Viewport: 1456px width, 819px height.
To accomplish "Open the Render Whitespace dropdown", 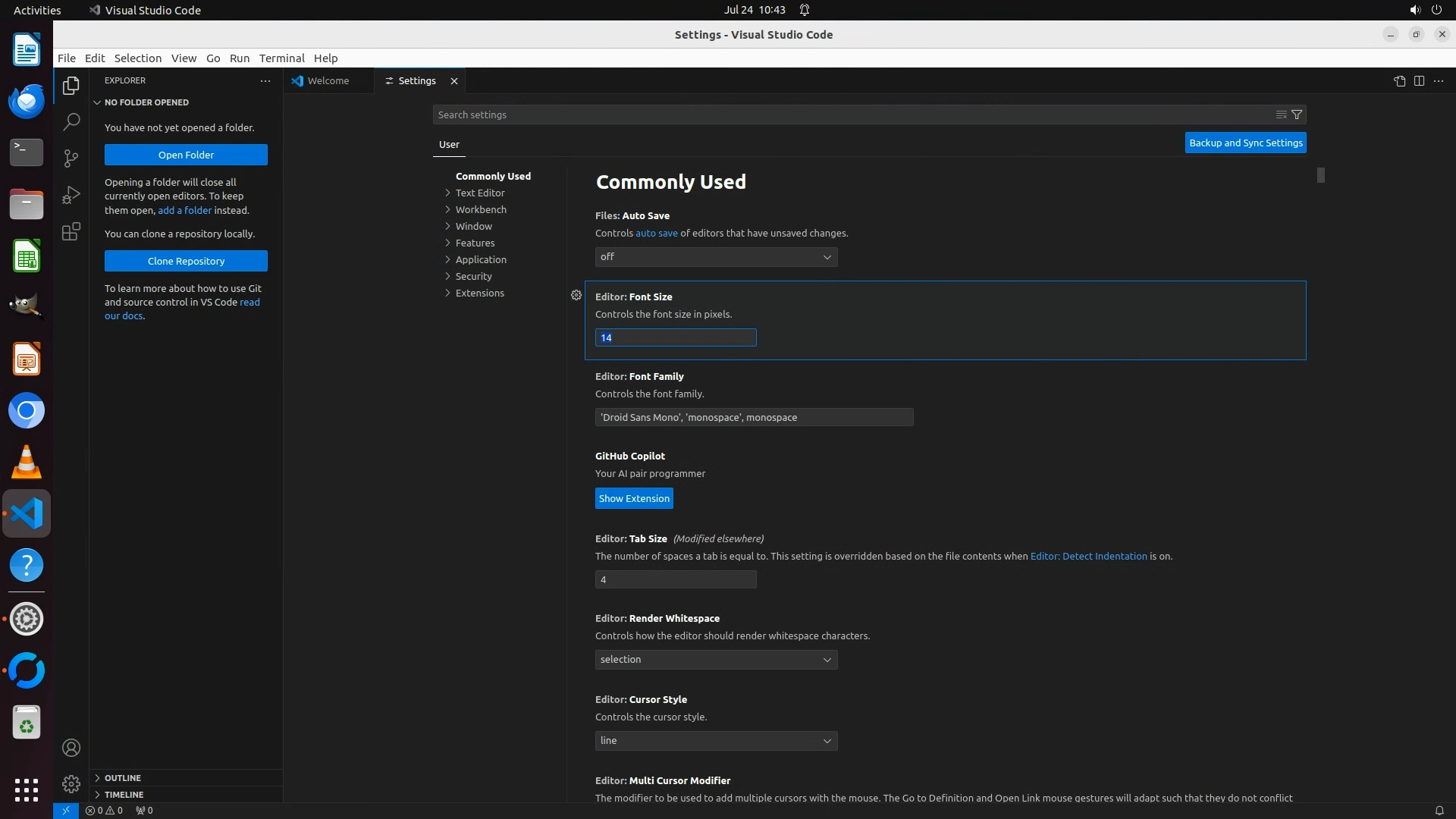I will pyautogui.click(x=716, y=660).
